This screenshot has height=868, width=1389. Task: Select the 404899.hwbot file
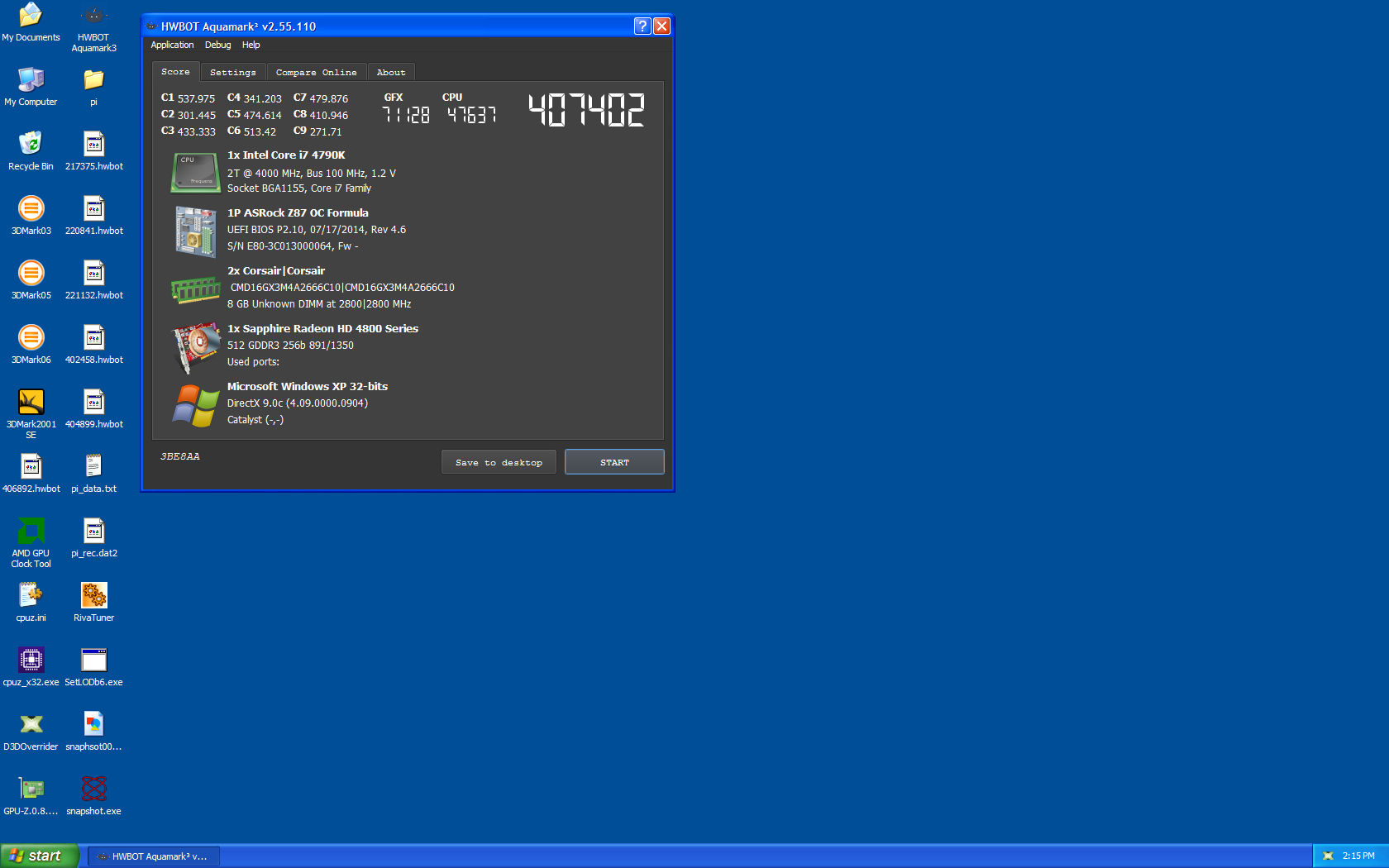[93, 409]
